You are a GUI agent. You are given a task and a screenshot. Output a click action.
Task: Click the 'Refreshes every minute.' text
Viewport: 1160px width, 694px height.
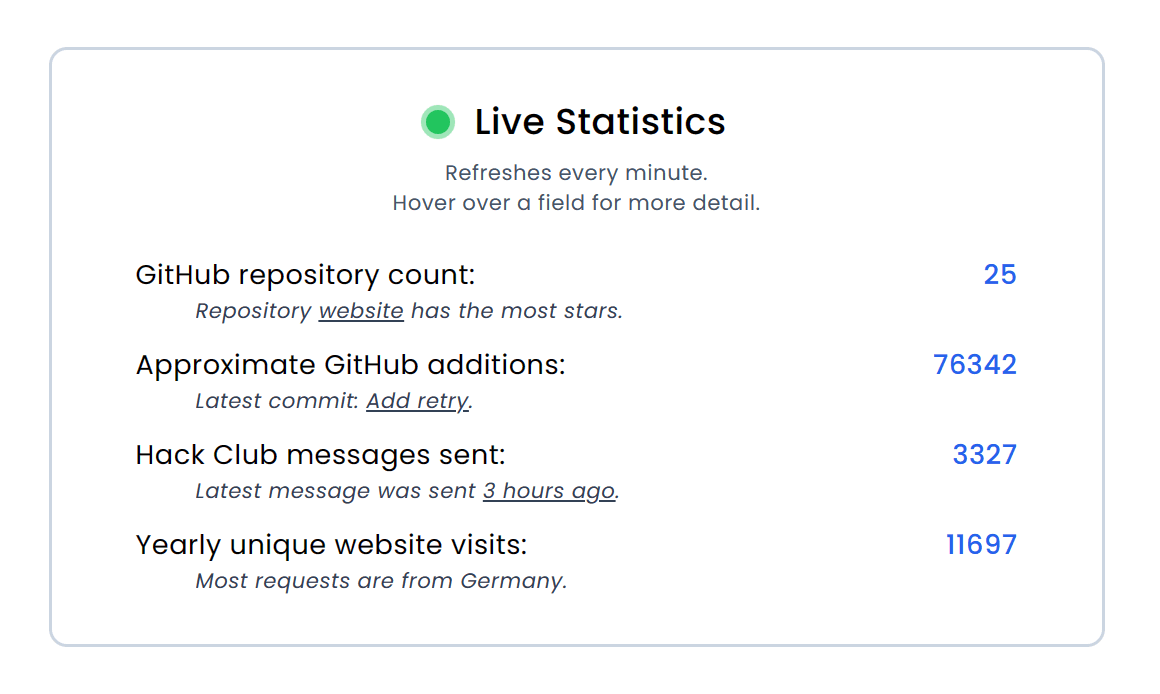[576, 173]
